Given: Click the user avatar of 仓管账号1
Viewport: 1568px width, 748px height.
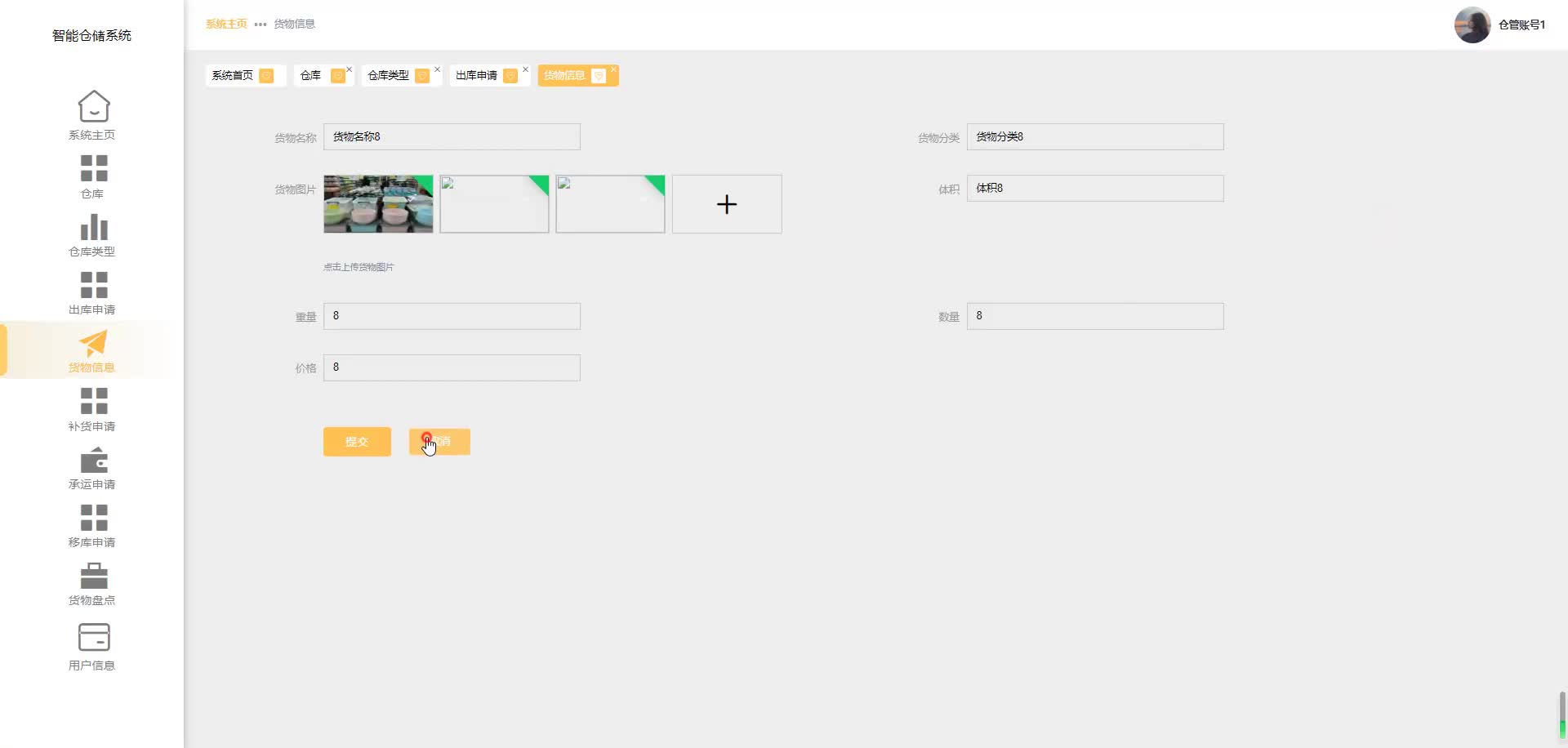Looking at the screenshot, I should point(1472,24).
